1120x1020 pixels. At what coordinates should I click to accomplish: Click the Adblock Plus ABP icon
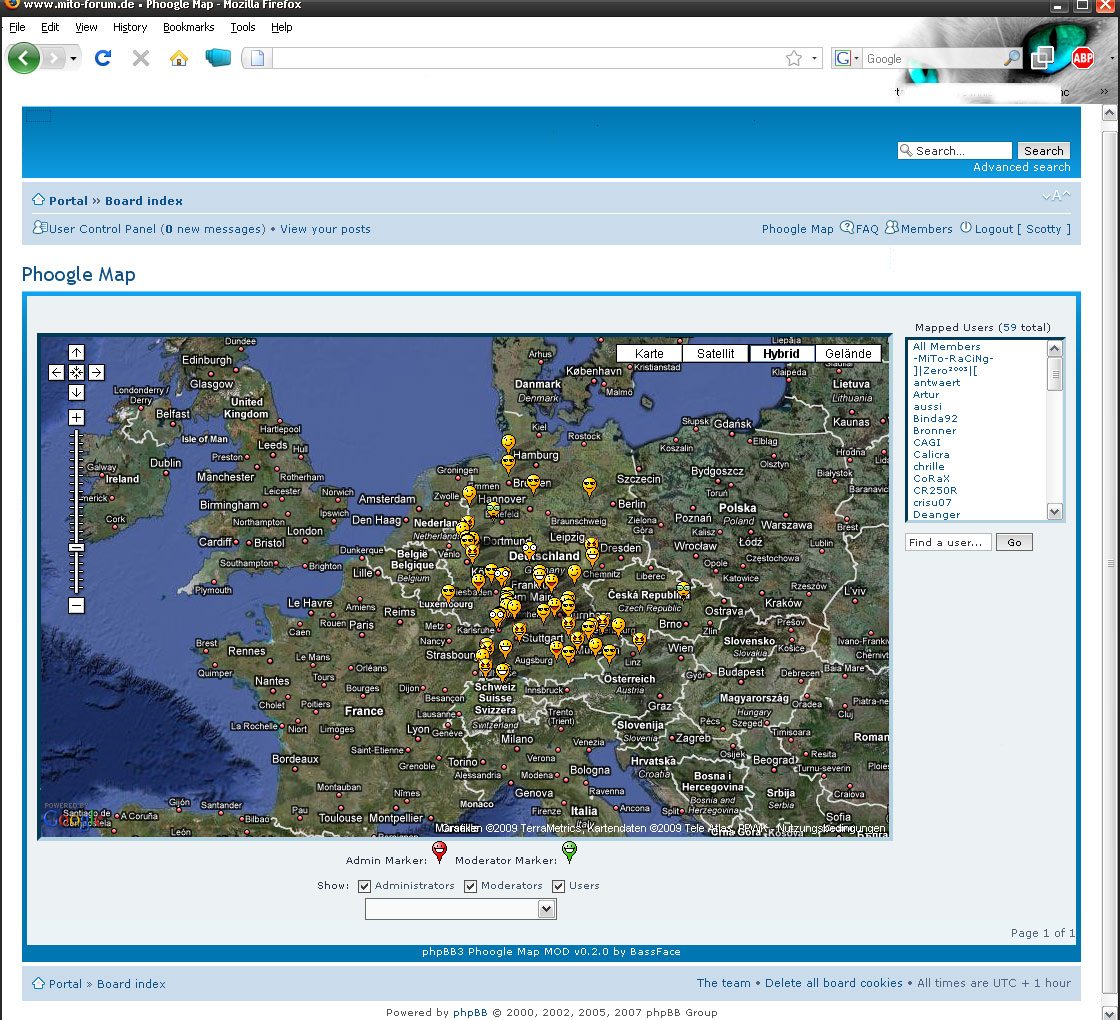(x=1082, y=59)
